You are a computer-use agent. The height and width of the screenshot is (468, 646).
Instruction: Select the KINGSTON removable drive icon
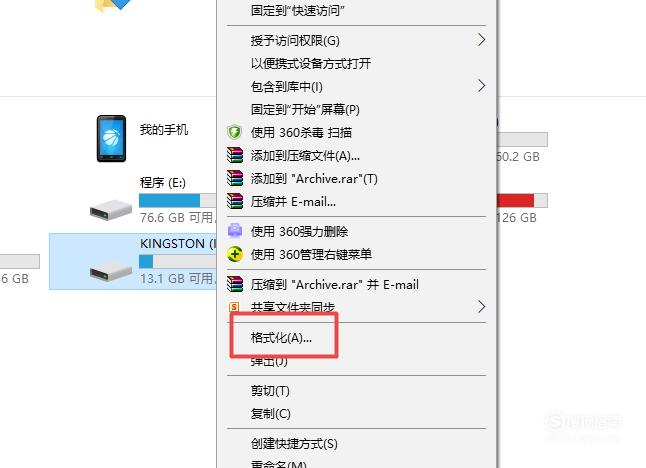click(x=111, y=271)
